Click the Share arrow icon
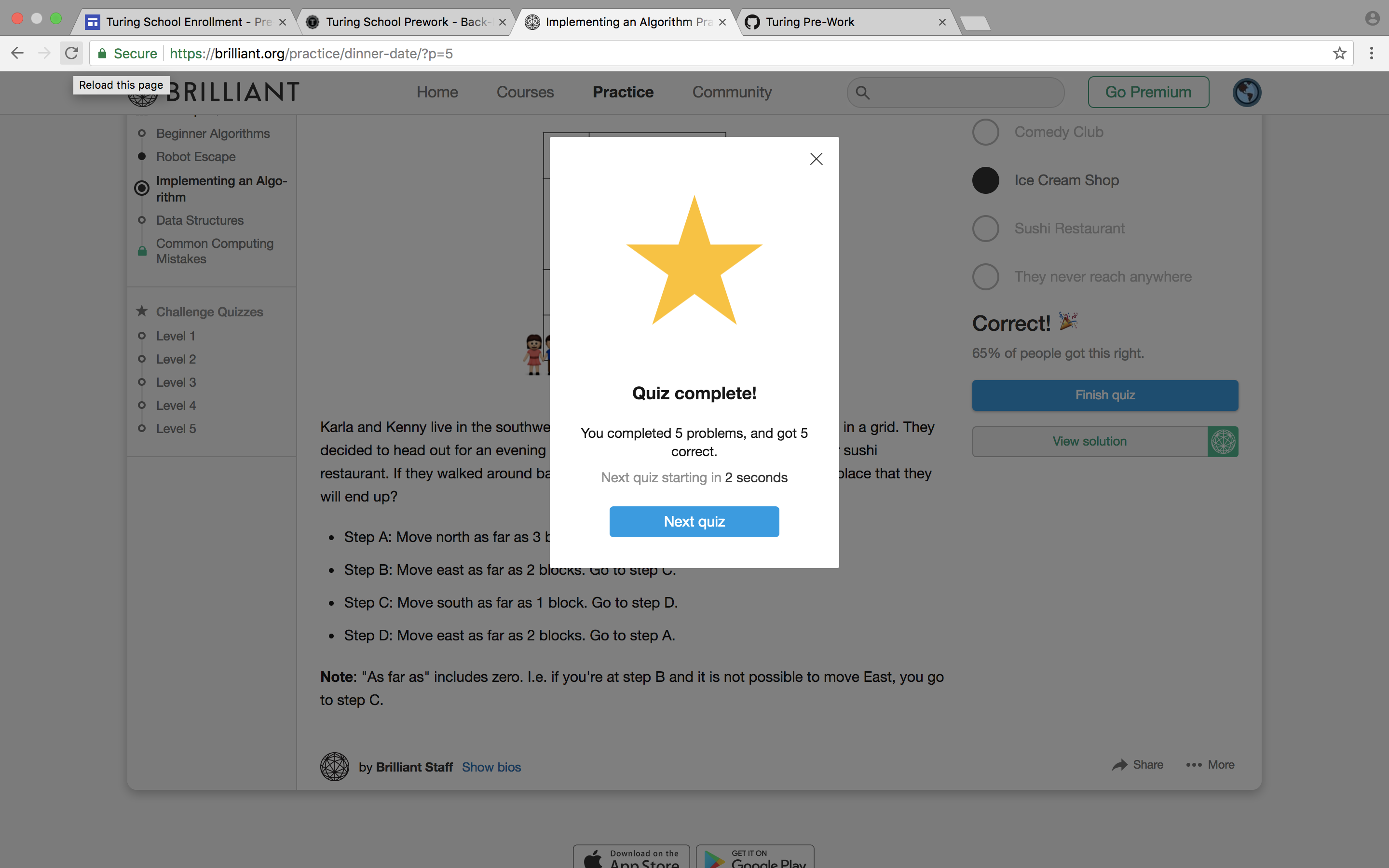Screen dimensions: 1389x868 click(1119, 765)
